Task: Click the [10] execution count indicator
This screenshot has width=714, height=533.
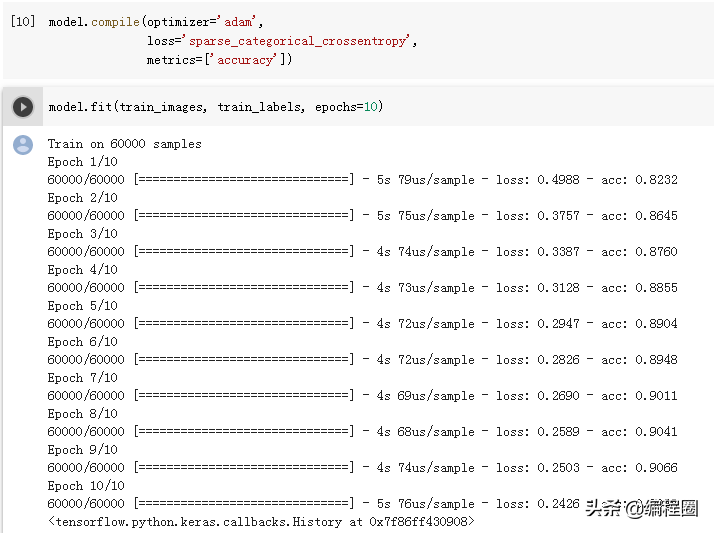Action: pyautogui.click(x=23, y=22)
